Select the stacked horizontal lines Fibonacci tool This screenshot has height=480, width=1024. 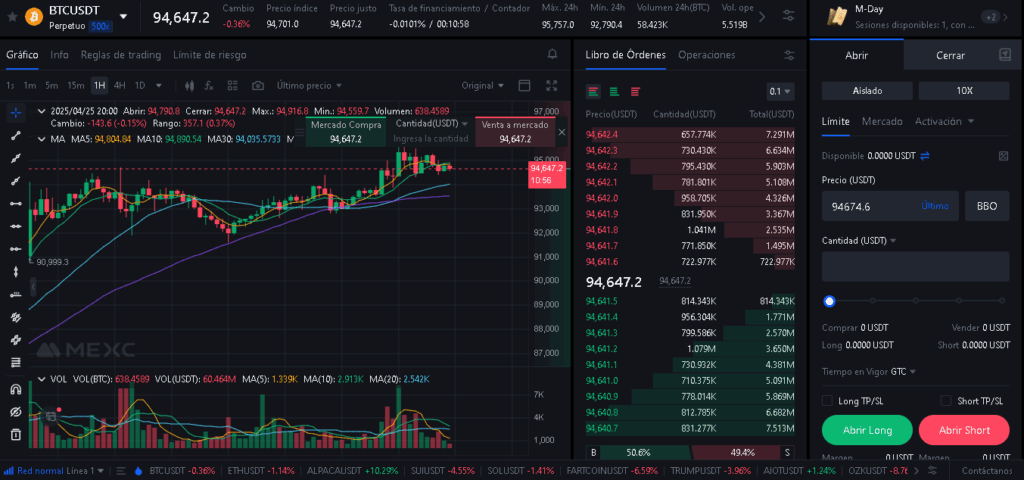(16, 362)
